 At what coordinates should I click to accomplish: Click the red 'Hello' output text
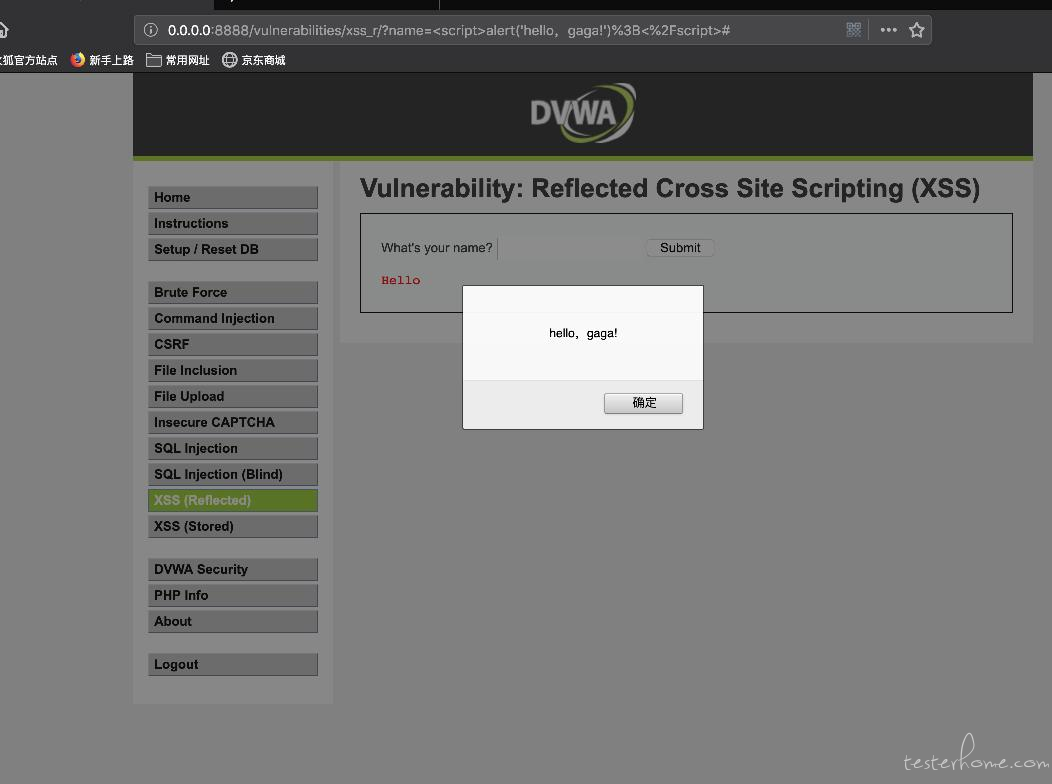pyautogui.click(x=401, y=280)
